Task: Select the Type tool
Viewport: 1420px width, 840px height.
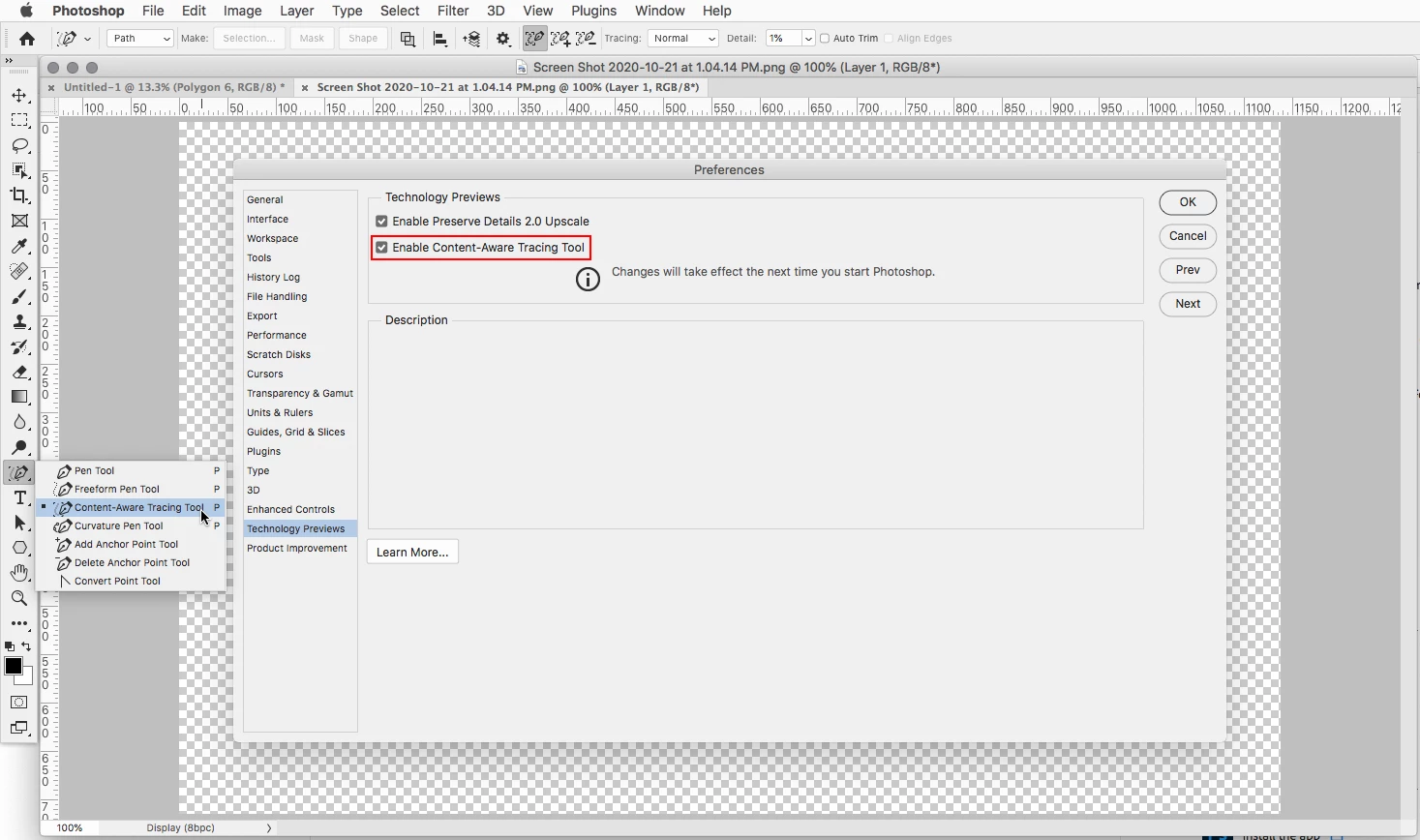Action: tap(19, 498)
